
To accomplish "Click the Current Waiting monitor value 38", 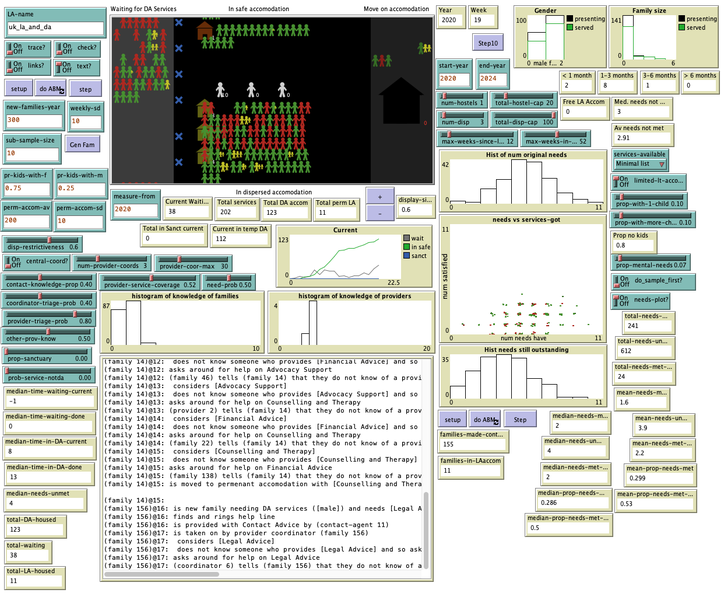I will (x=187, y=212).
